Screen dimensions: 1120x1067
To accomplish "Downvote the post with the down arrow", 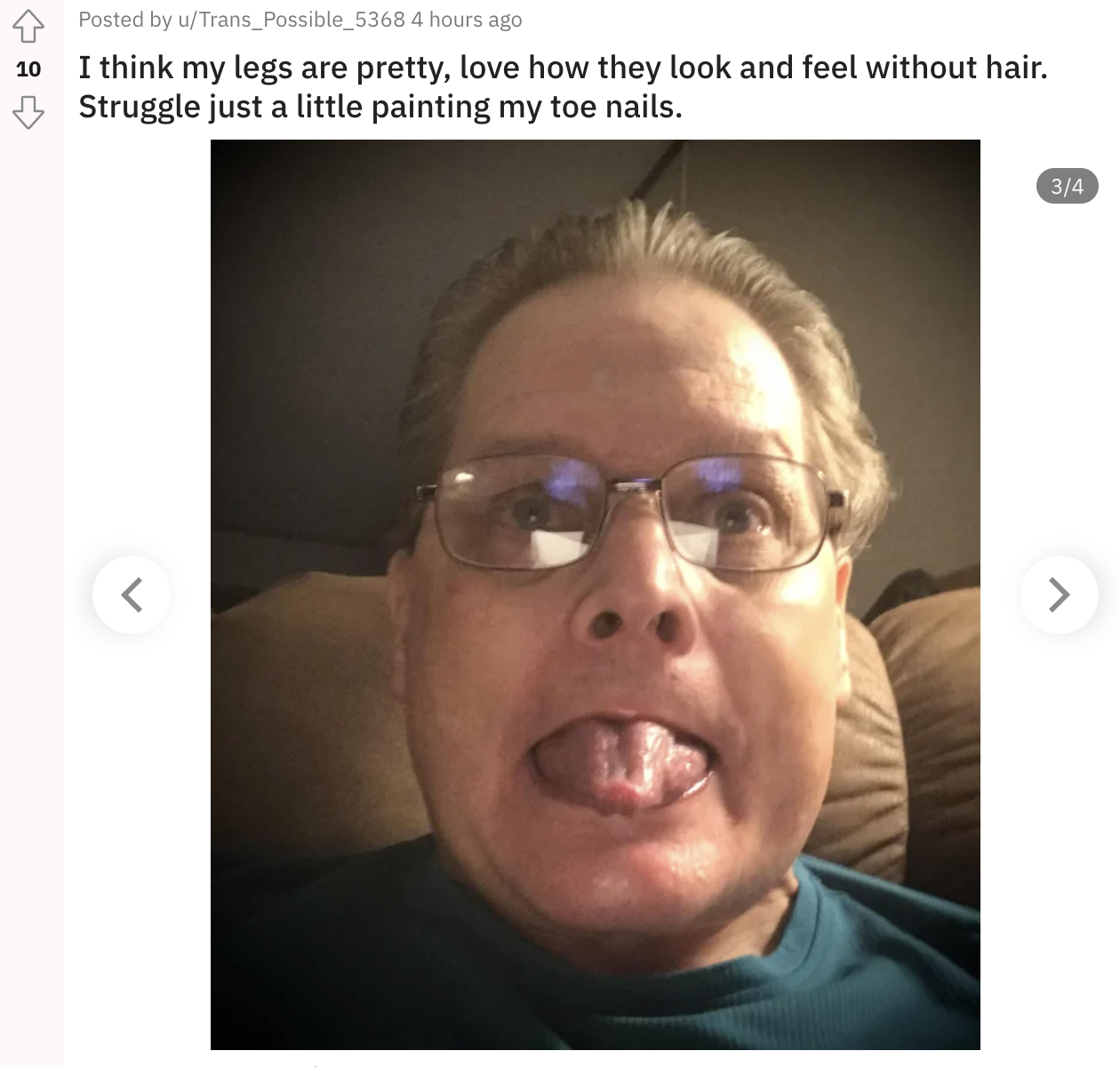I will click(28, 112).
